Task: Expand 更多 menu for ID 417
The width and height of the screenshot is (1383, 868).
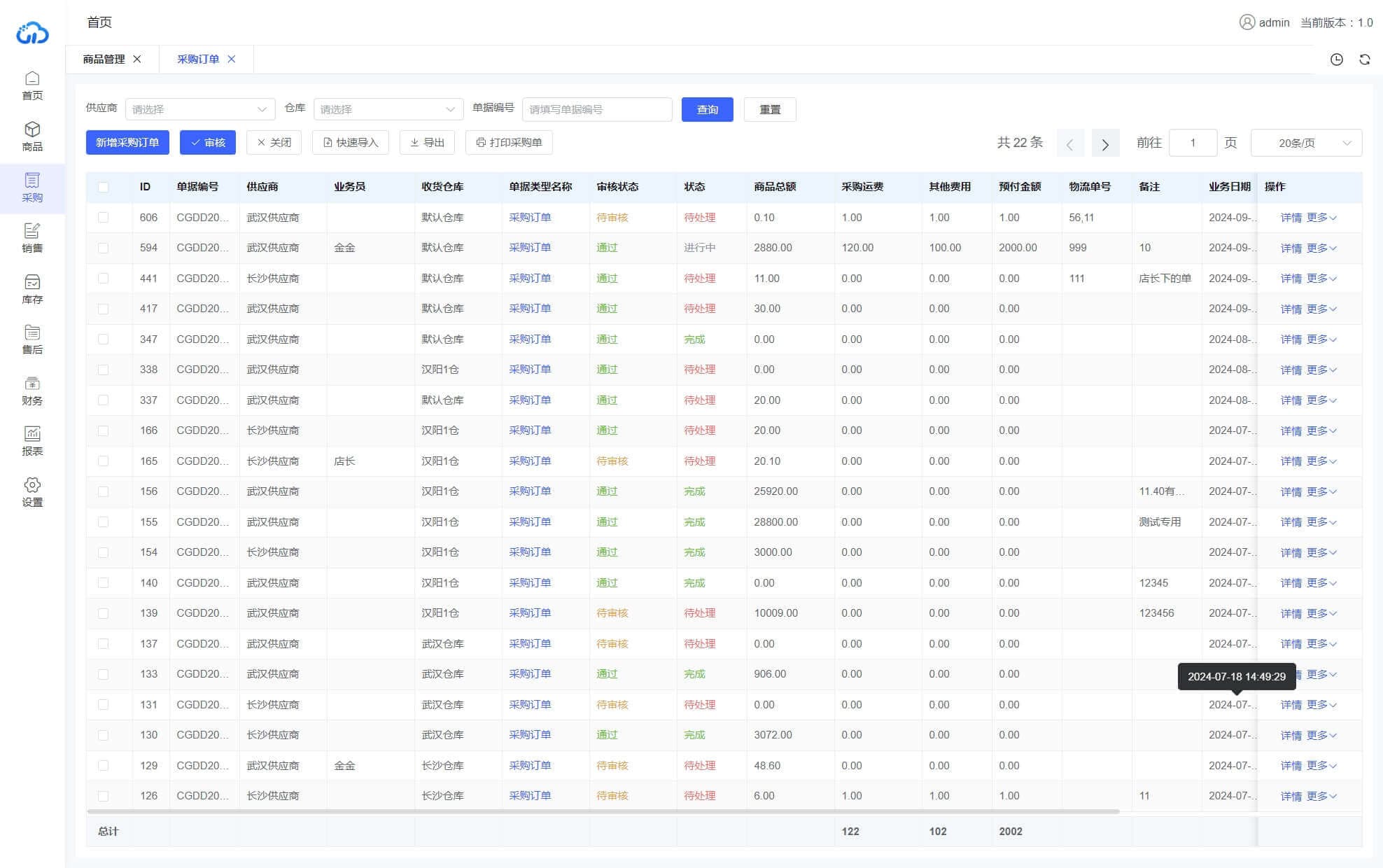Action: pyautogui.click(x=1321, y=309)
